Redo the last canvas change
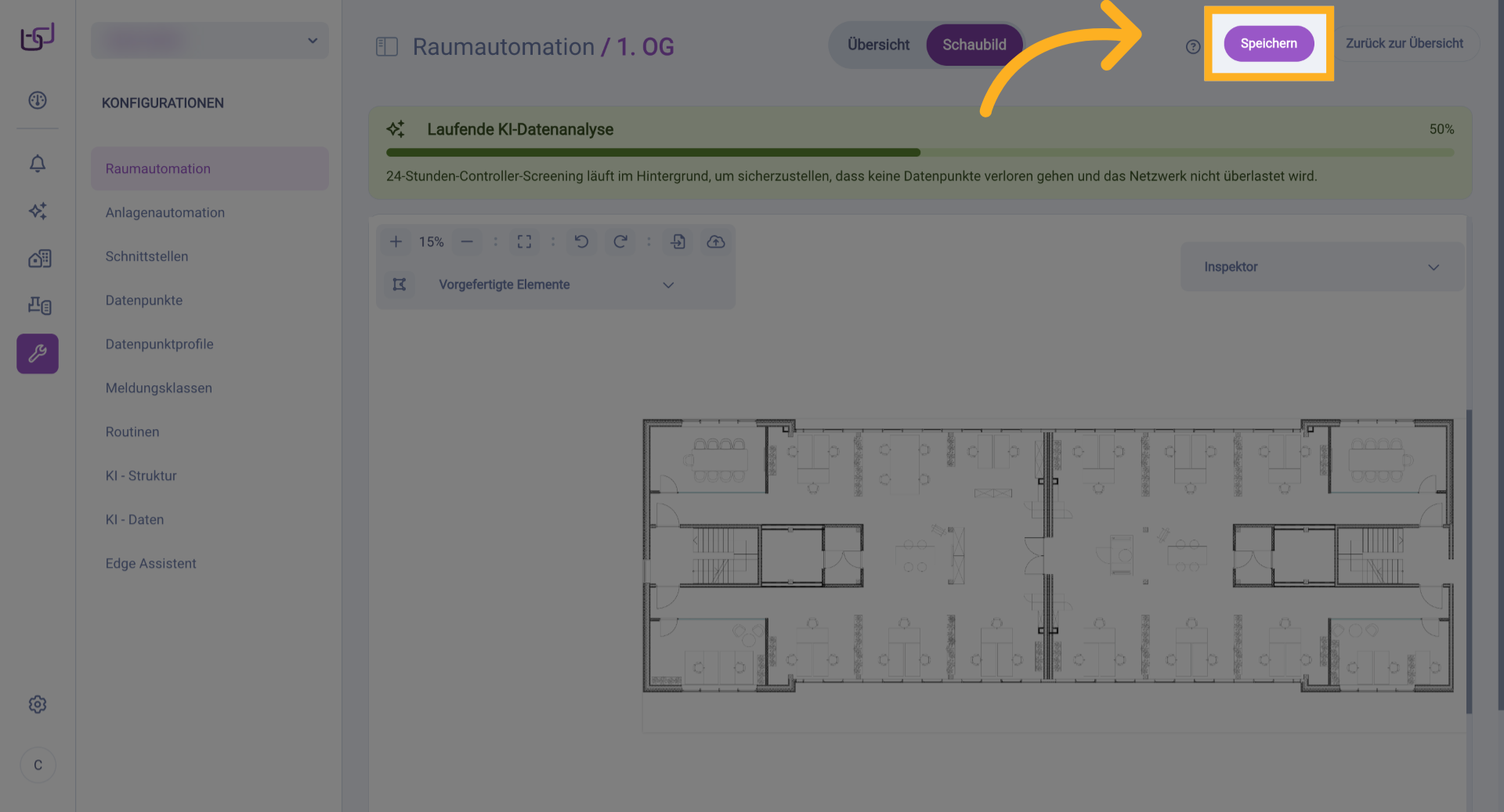The height and width of the screenshot is (812, 1504). point(620,242)
